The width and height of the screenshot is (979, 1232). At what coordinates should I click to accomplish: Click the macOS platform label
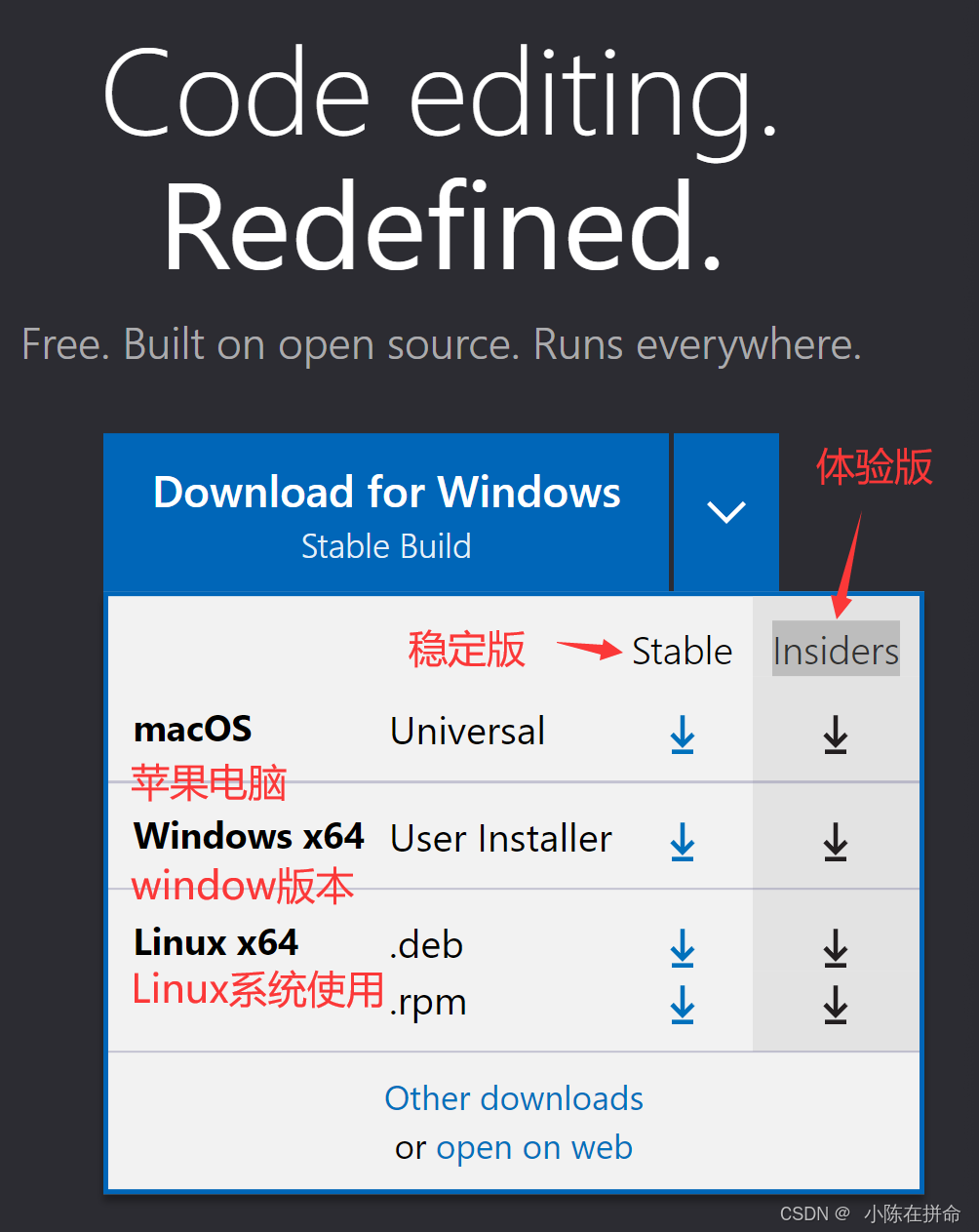pyautogui.click(x=193, y=729)
